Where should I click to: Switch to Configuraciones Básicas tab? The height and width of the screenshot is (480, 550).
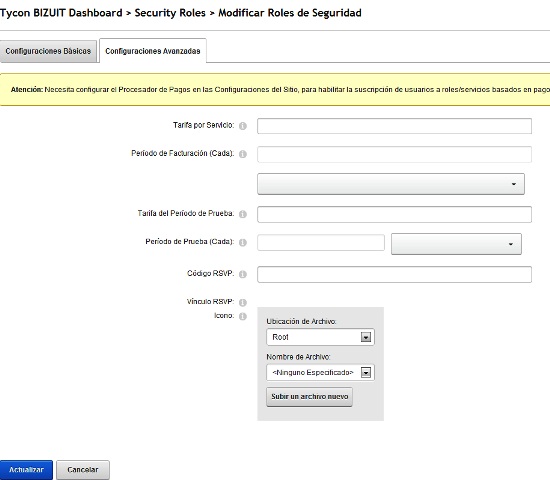click(48, 51)
